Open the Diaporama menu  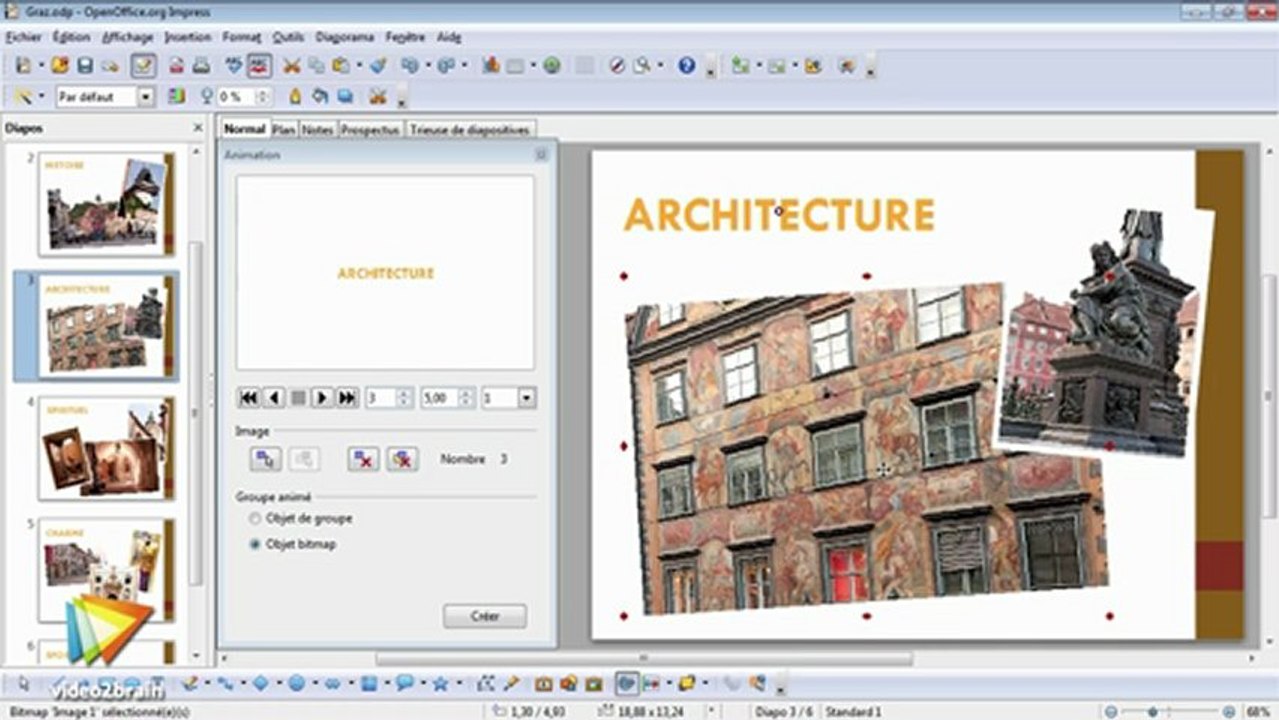pos(345,37)
